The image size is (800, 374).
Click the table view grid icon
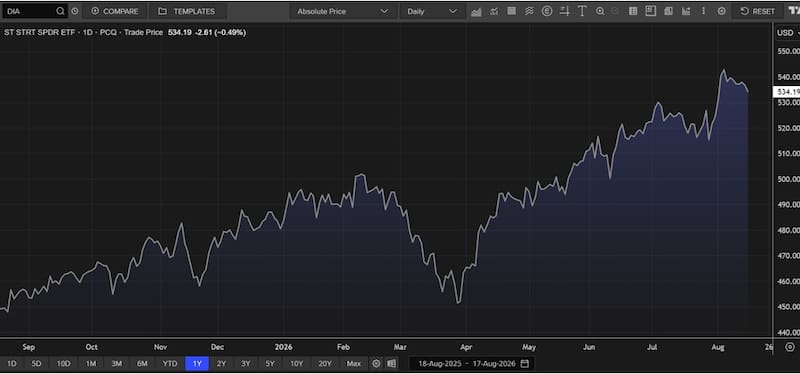pos(633,11)
